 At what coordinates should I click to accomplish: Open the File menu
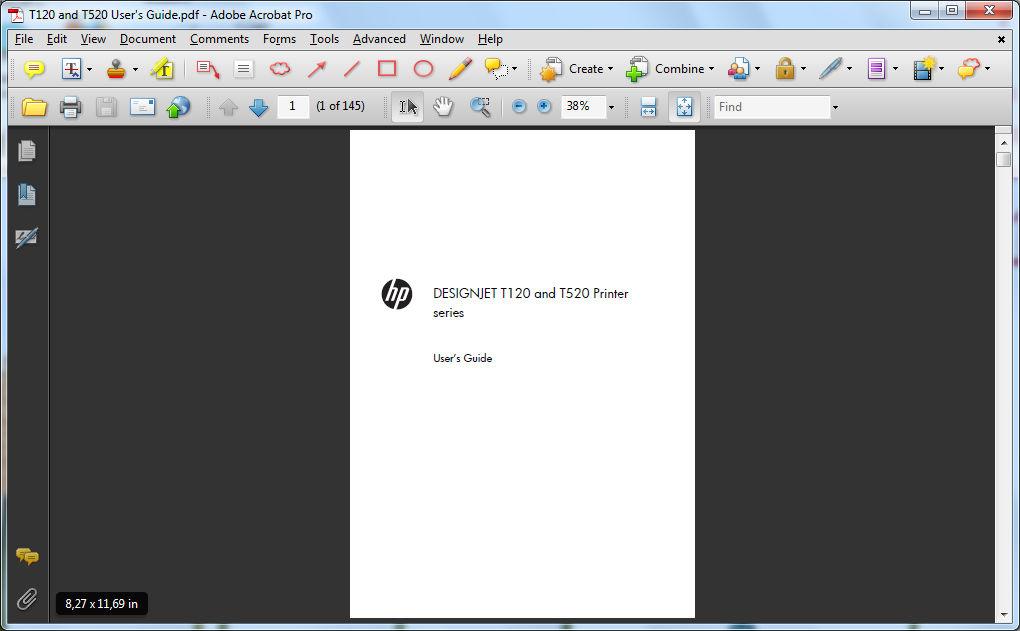tap(23, 39)
